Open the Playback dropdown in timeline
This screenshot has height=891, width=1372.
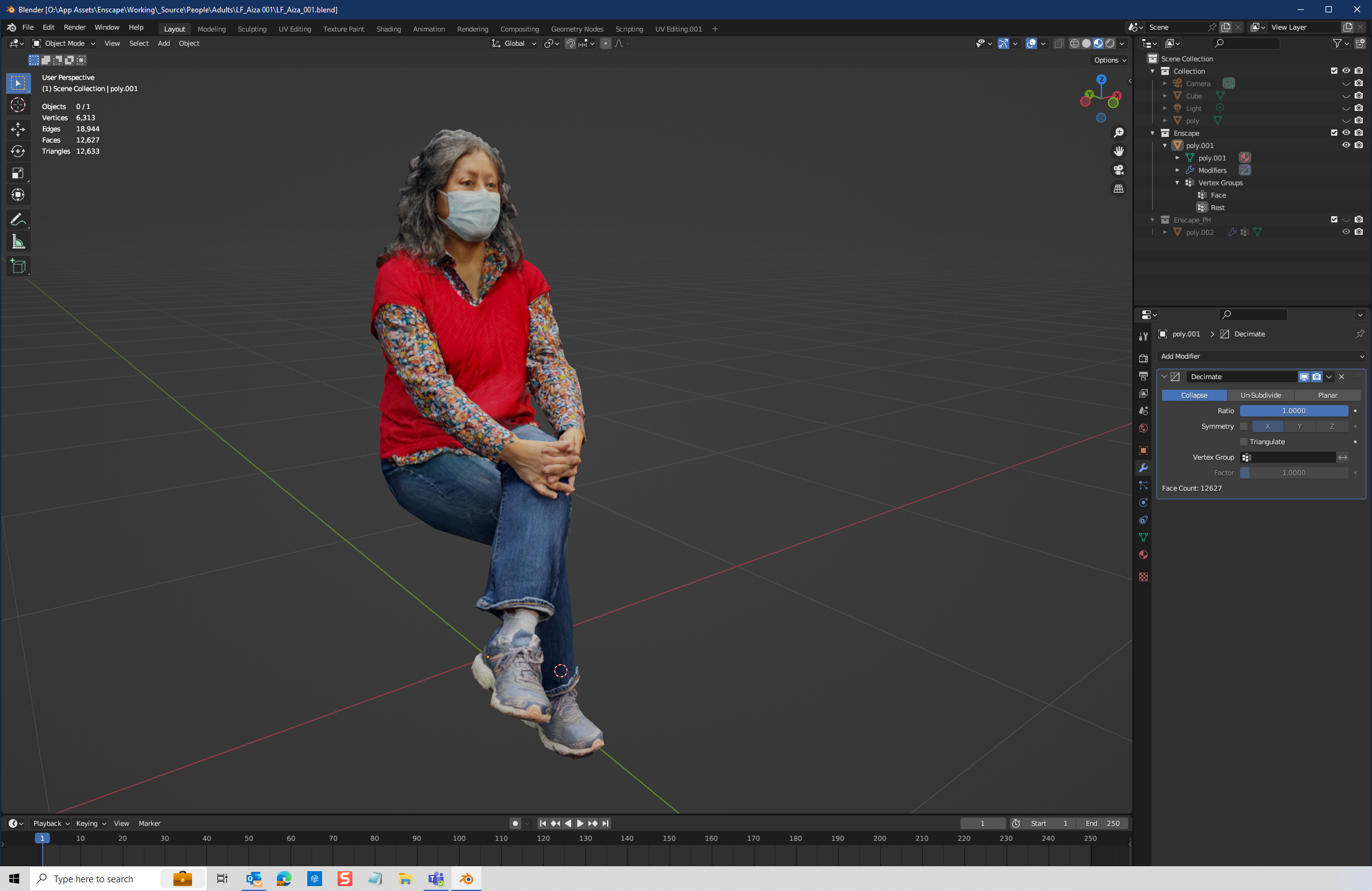pyautogui.click(x=51, y=823)
